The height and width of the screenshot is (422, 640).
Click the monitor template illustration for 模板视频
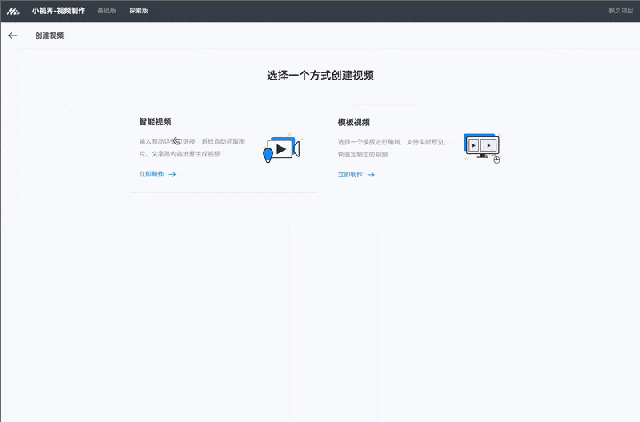(x=482, y=148)
